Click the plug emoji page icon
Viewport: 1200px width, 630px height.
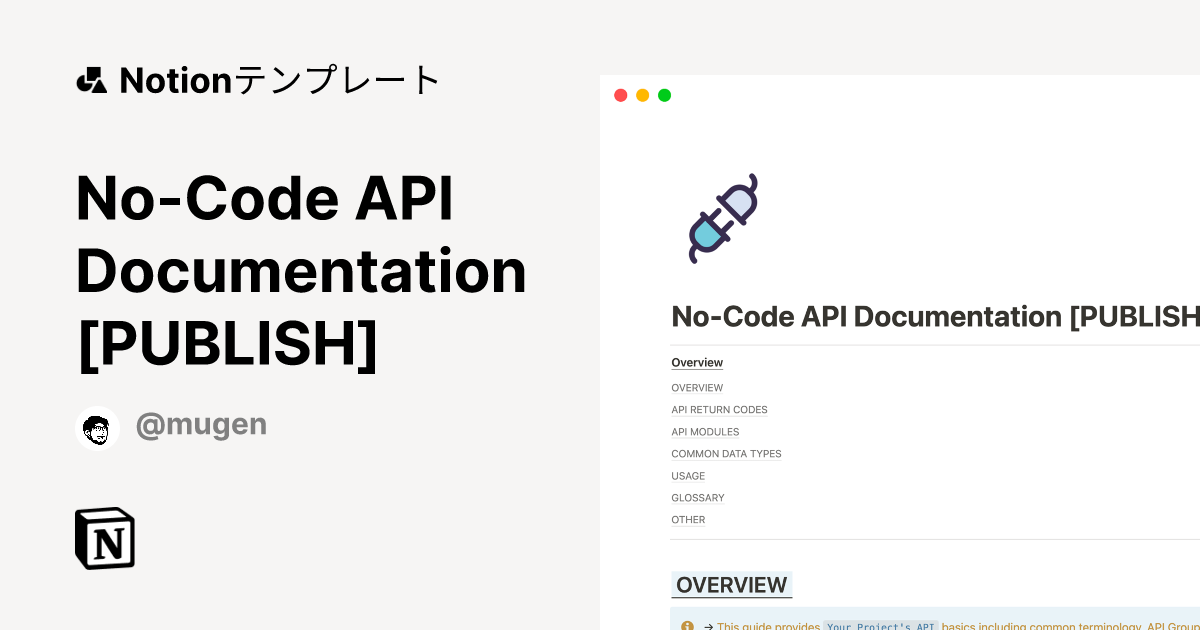(x=722, y=218)
